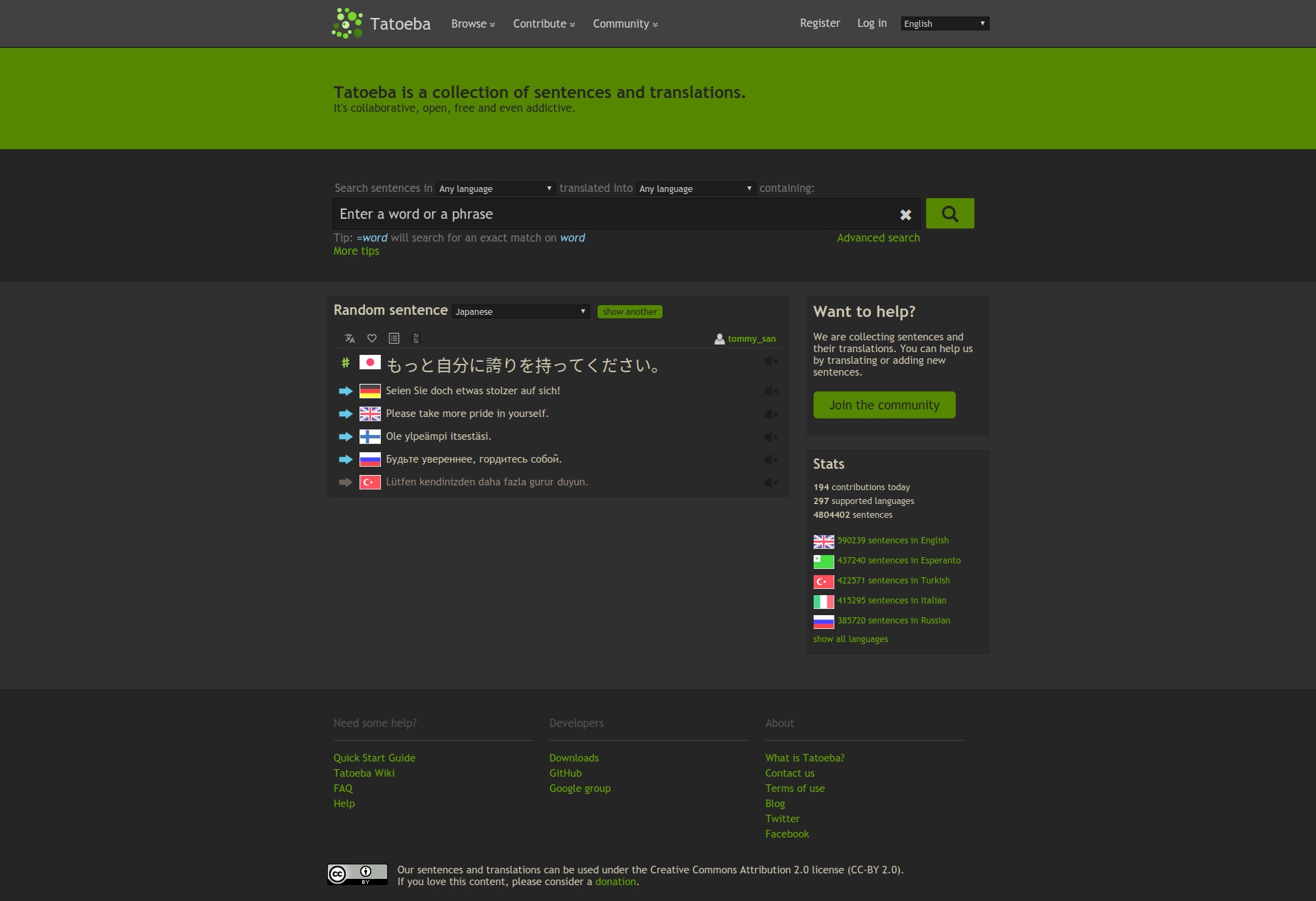
Task: Click the Russian flag beside the Russian translation
Action: pyautogui.click(x=370, y=460)
